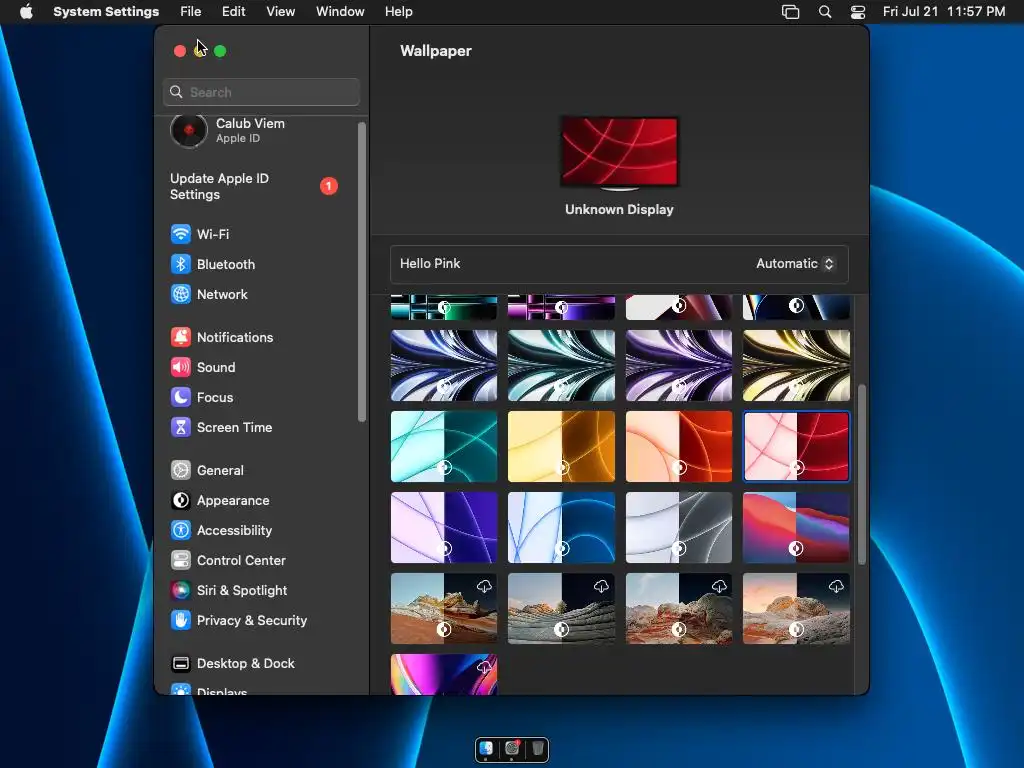Click the General gear icon

click(x=181, y=470)
